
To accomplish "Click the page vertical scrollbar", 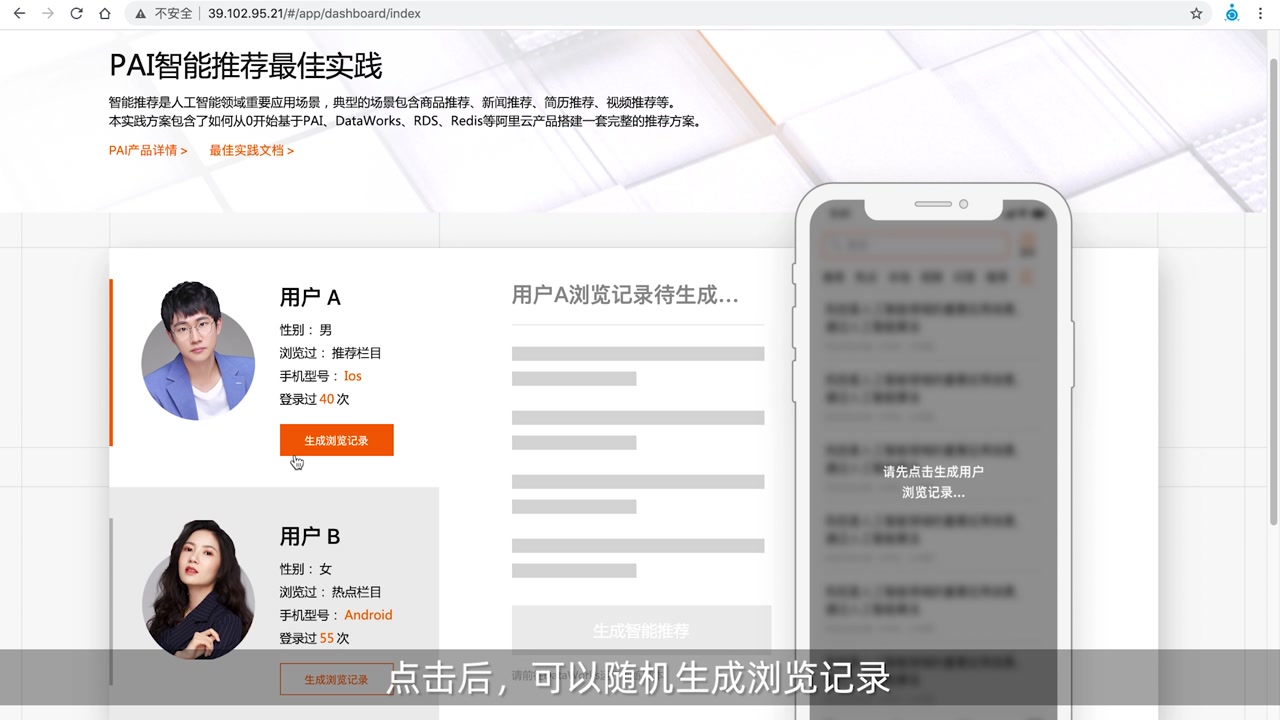I will pyautogui.click(x=1273, y=290).
